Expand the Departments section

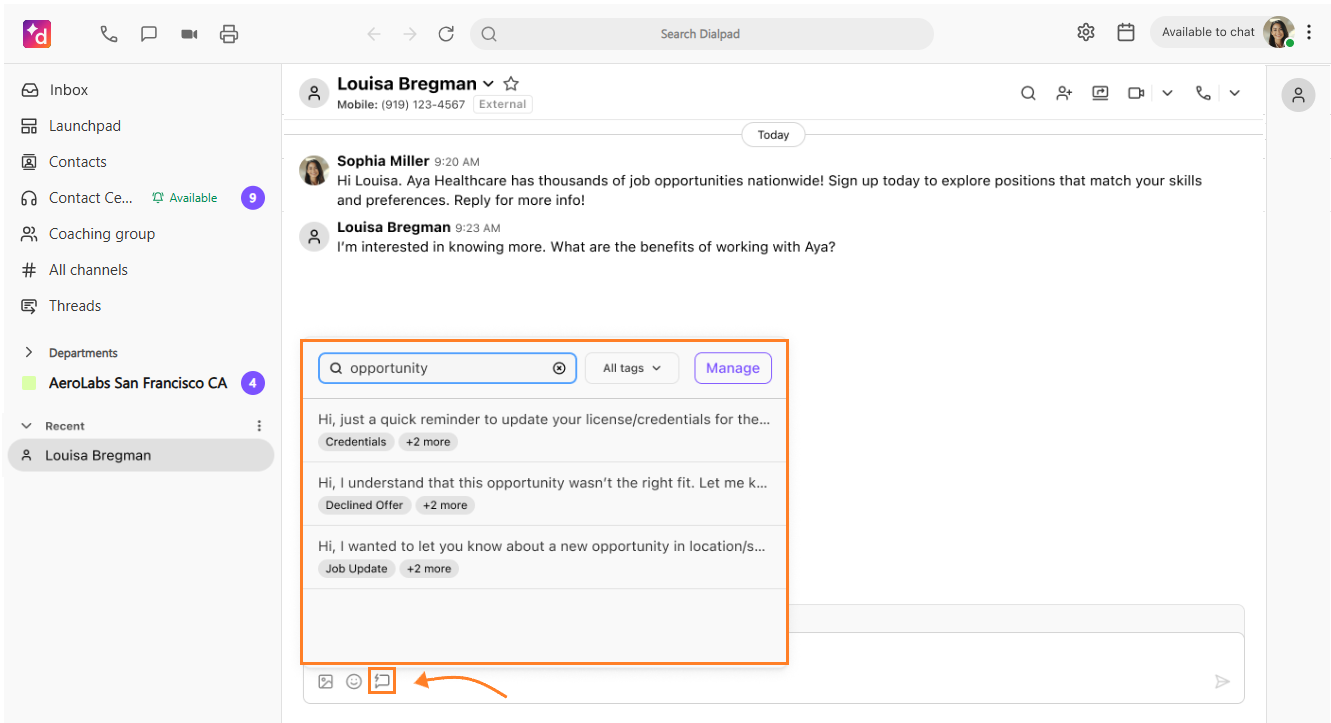28,353
